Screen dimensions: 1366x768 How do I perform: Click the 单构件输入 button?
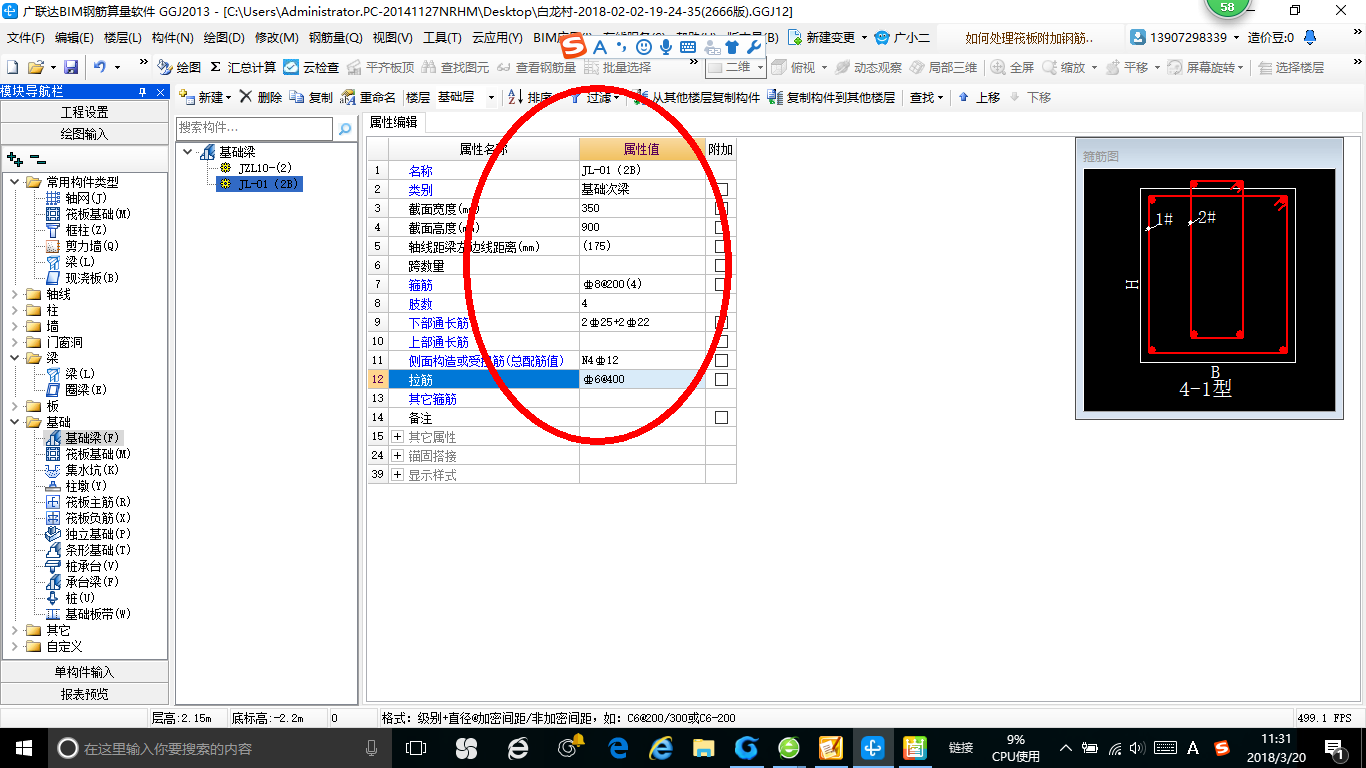(x=85, y=672)
